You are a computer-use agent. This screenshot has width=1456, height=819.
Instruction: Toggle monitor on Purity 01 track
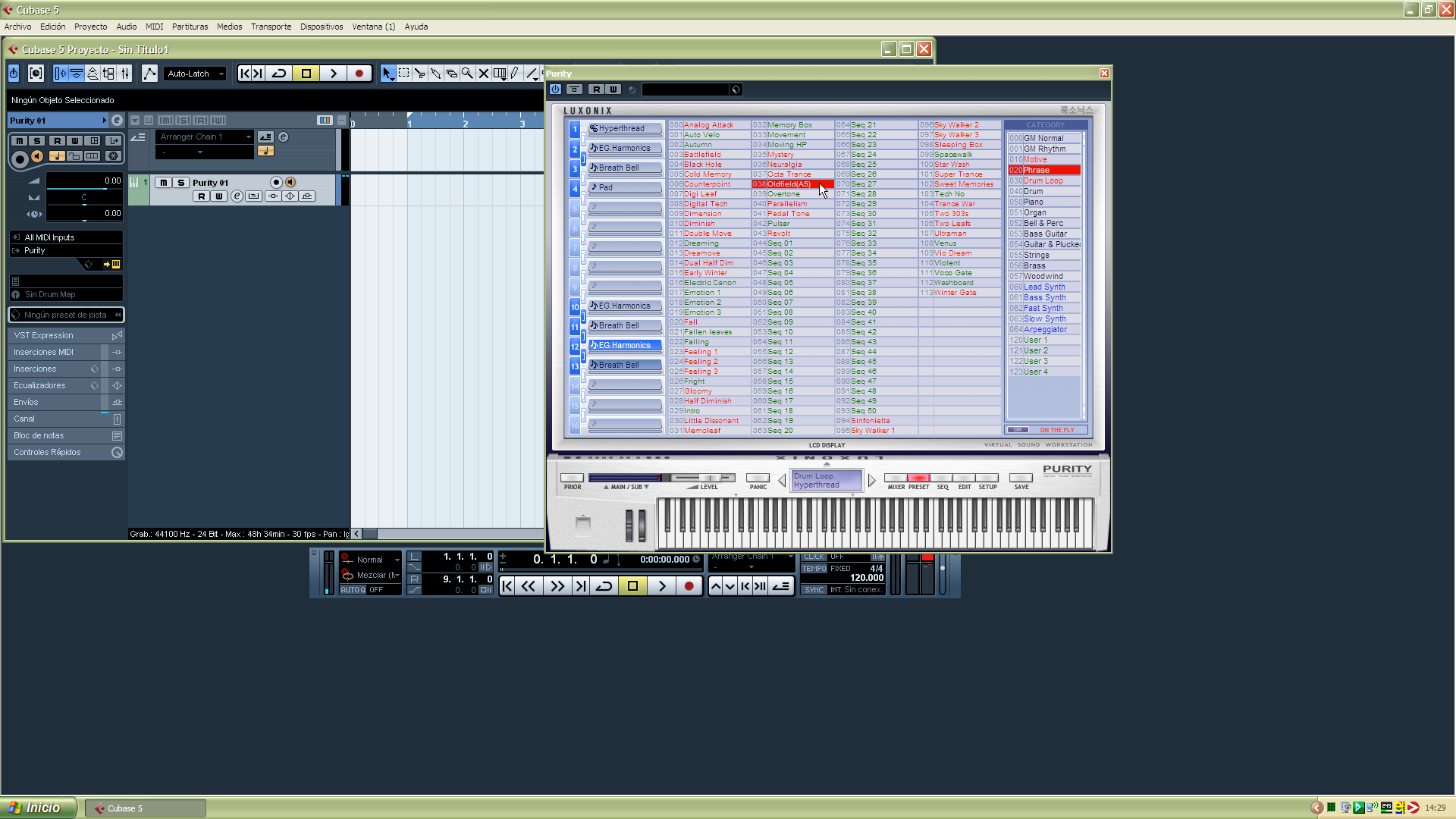point(290,183)
